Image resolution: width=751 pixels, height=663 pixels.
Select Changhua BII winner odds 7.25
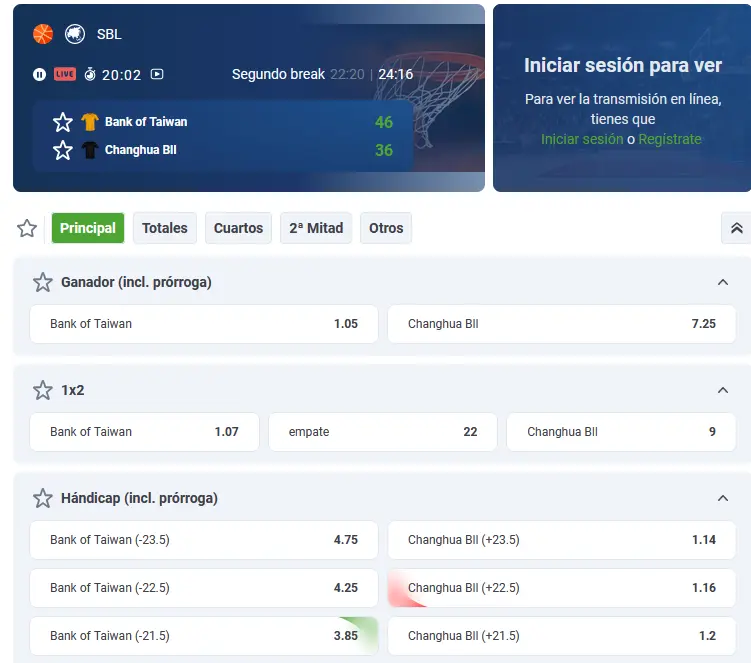(561, 324)
